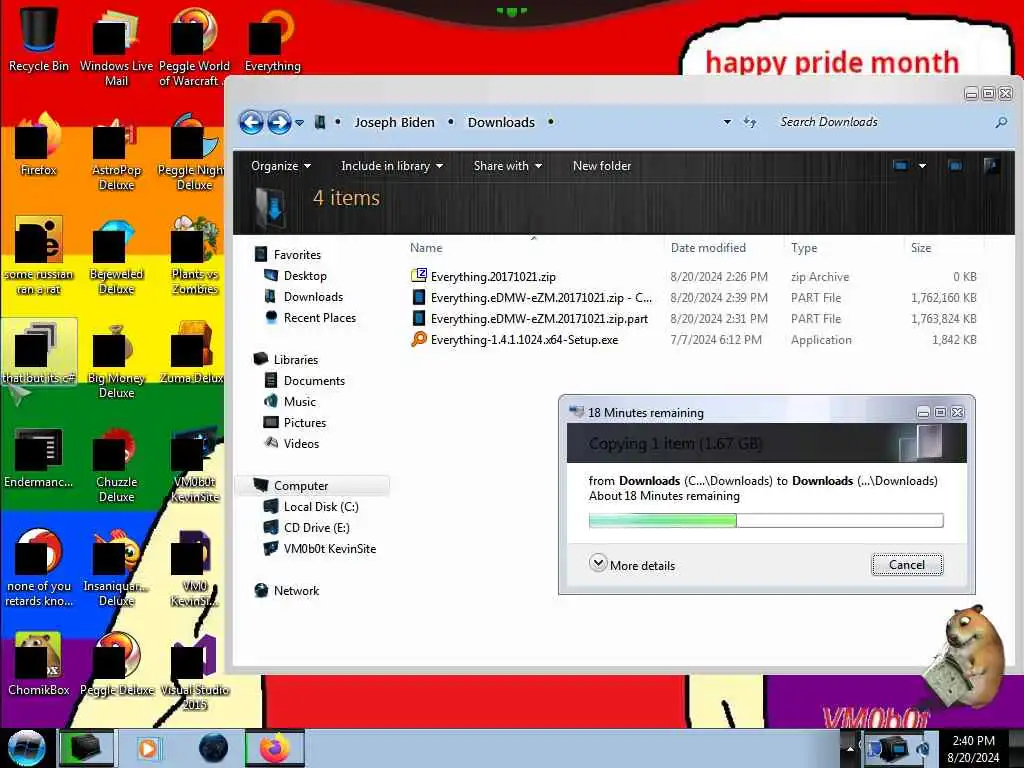Expand More details in copy dialog
The height and width of the screenshot is (768, 1024).
(x=632, y=565)
